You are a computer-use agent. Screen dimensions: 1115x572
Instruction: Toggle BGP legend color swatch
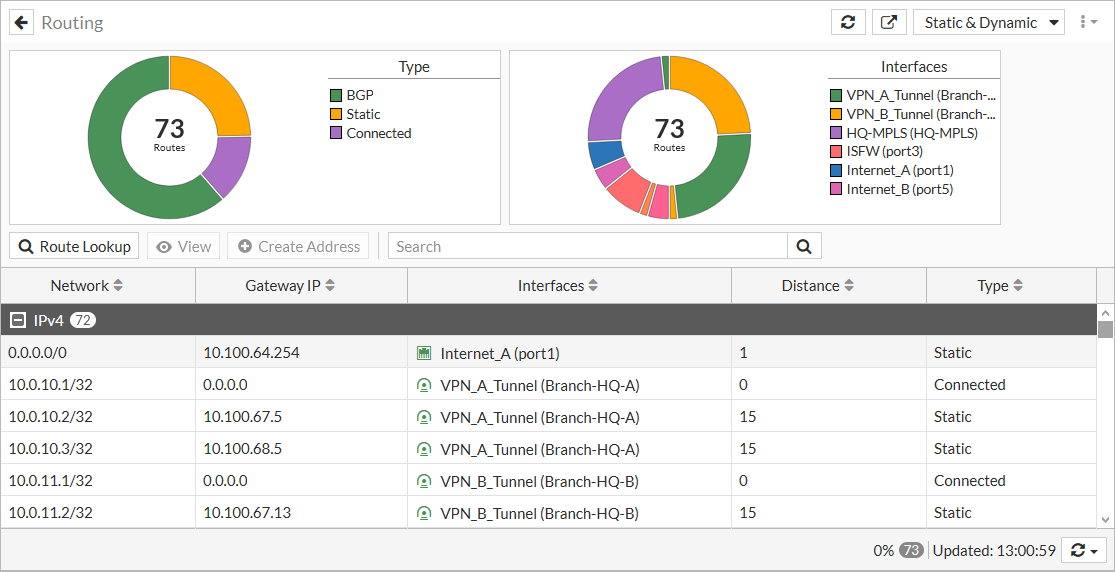tap(336, 95)
